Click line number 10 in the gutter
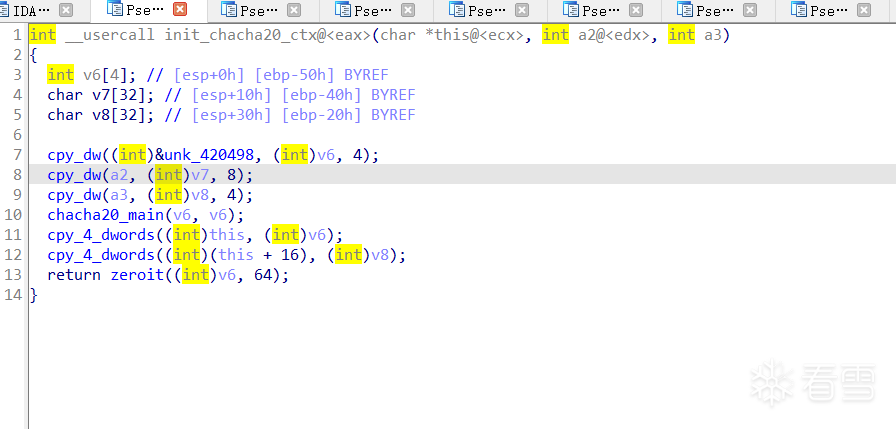 coord(13,215)
